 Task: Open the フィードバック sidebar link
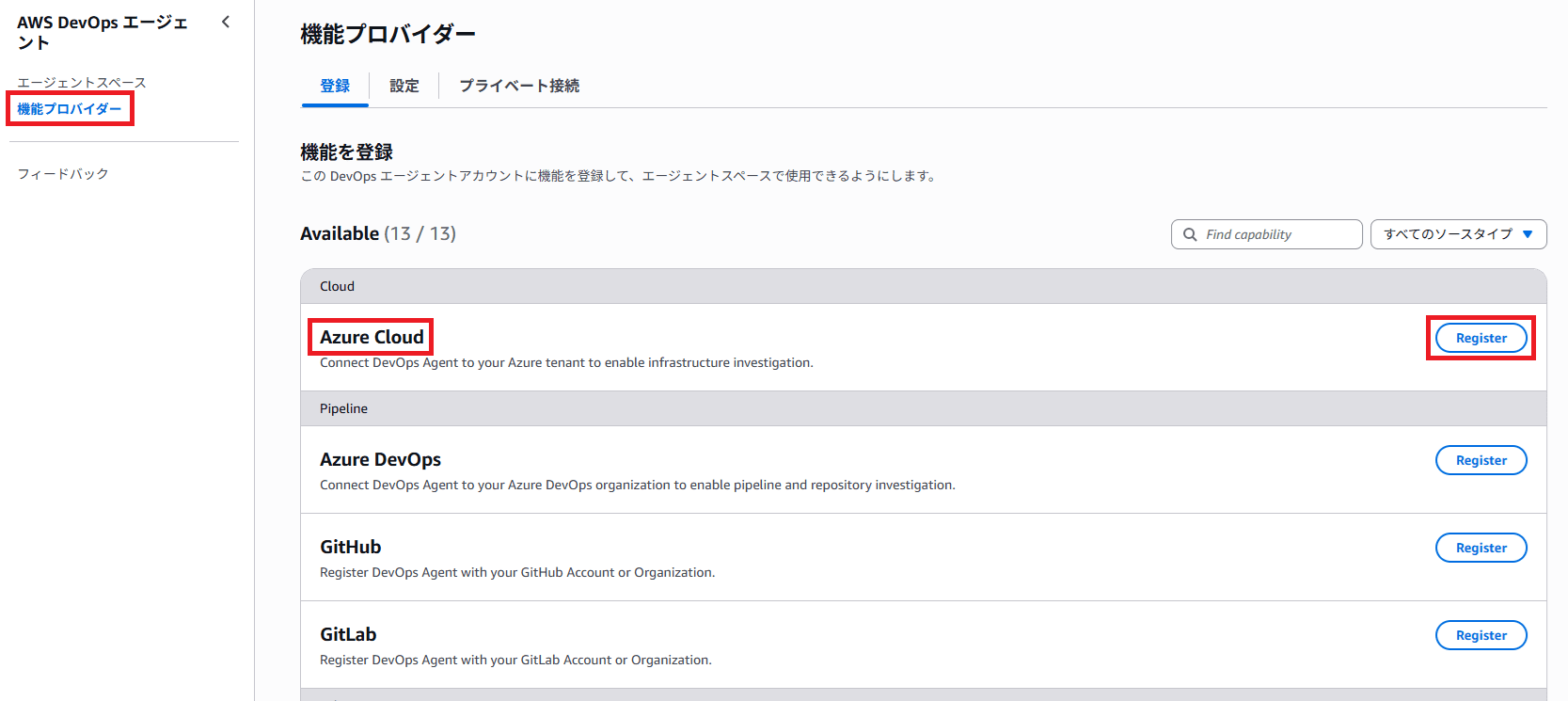pyautogui.click(x=63, y=174)
